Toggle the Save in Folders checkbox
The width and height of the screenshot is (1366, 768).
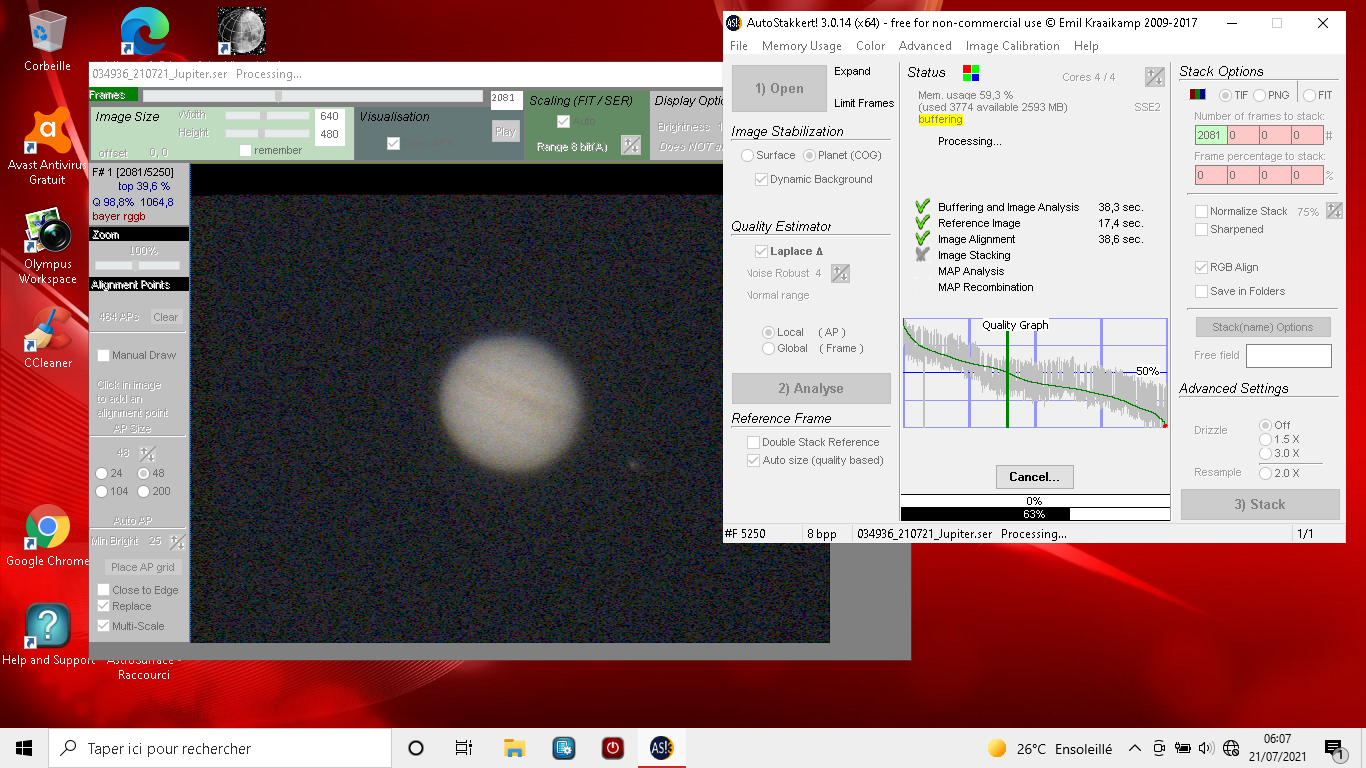[1202, 291]
